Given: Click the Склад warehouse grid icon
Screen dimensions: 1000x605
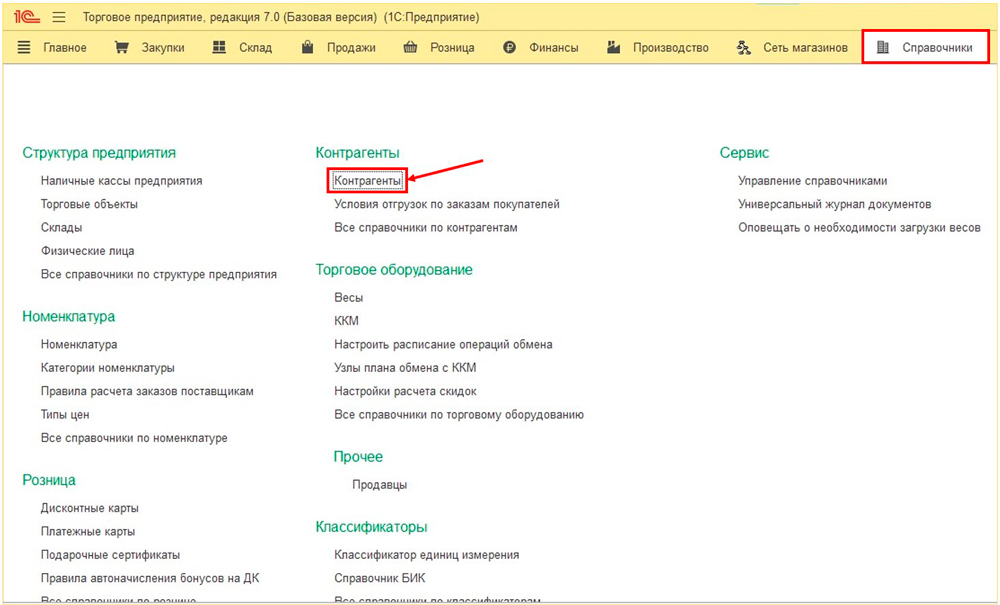Looking at the screenshot, I should (x=220, y=47).
